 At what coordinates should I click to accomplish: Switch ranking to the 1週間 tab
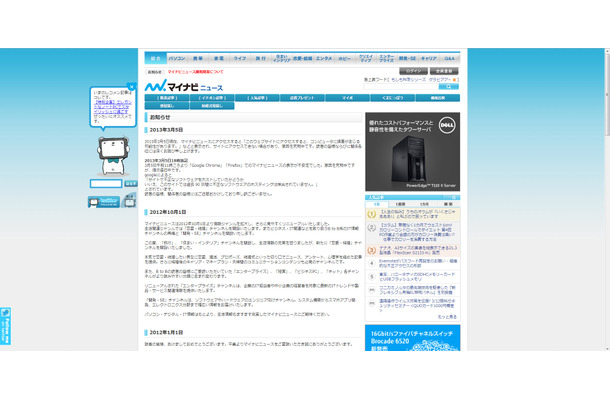click(400, 204)
